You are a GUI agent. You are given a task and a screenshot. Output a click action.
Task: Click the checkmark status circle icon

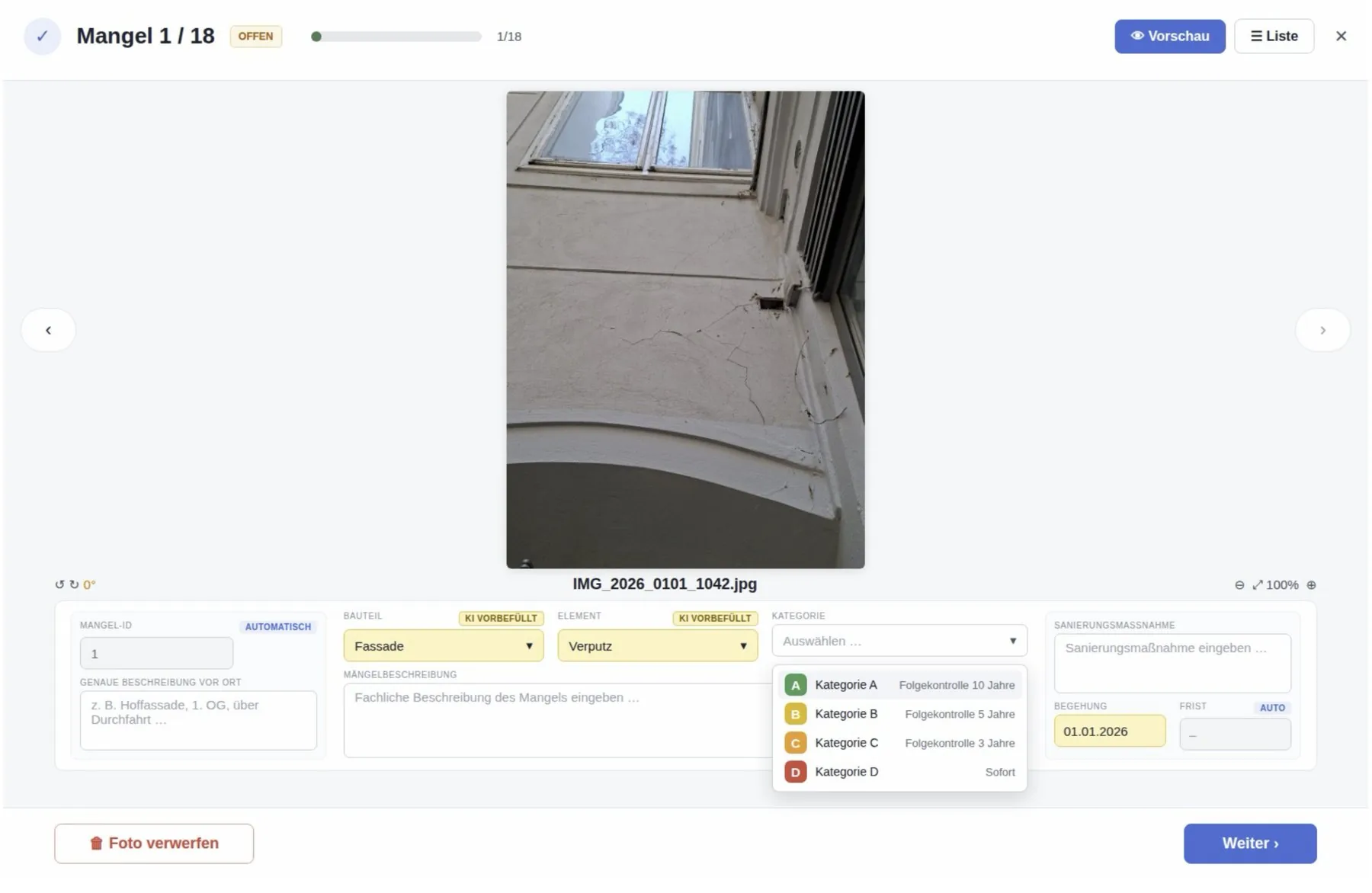click(x=43, y=36)
